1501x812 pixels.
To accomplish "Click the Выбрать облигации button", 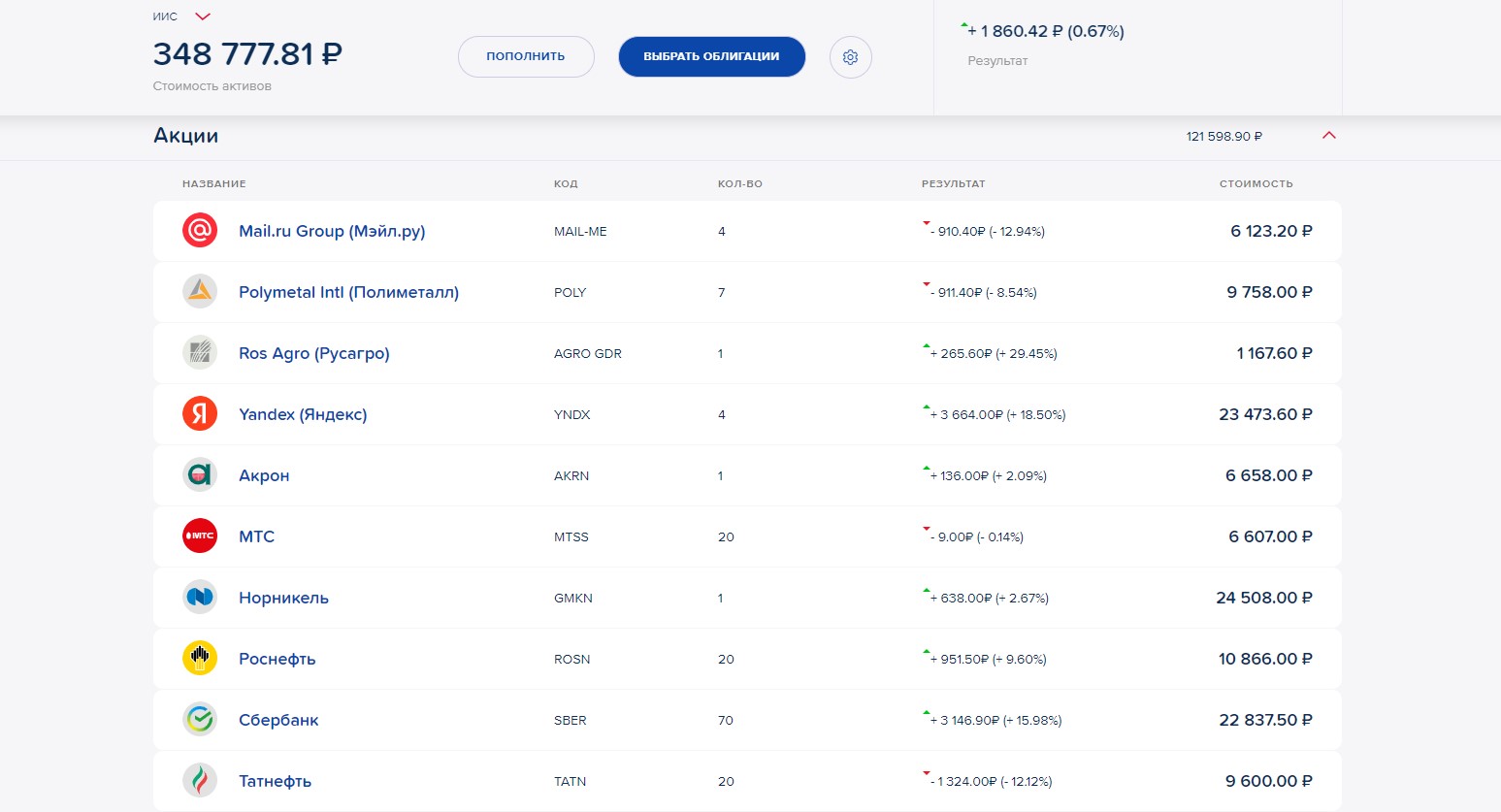I will click(711, 56).
